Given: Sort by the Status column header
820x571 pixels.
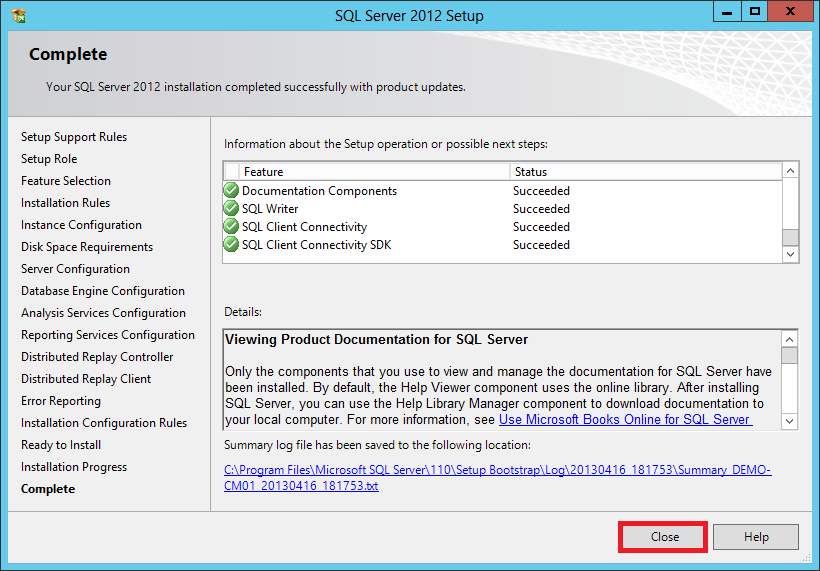Looking at the screenshot, I should point(645,172).
